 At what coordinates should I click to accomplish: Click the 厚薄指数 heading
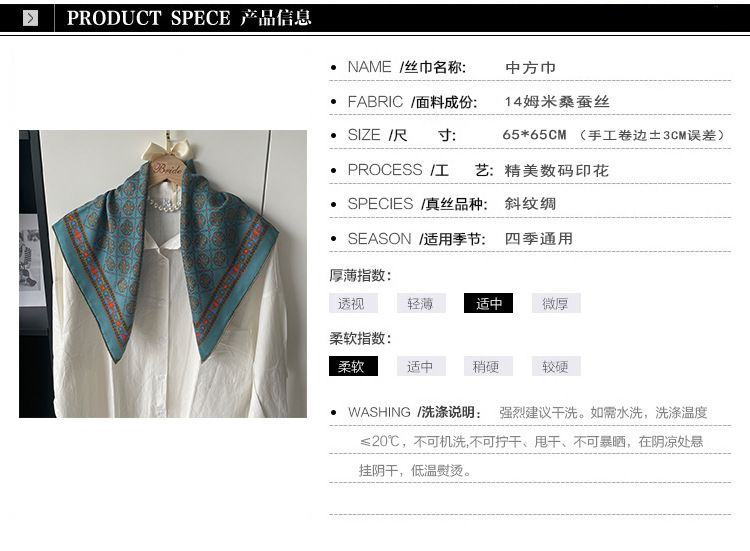tap(360, 275)
